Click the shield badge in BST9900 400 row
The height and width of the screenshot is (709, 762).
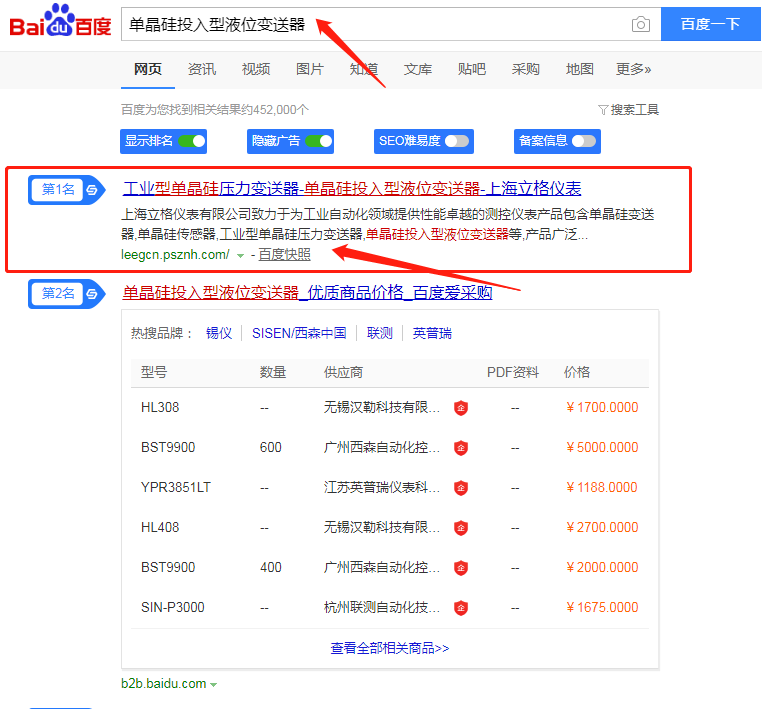click(x=461, y=568)
